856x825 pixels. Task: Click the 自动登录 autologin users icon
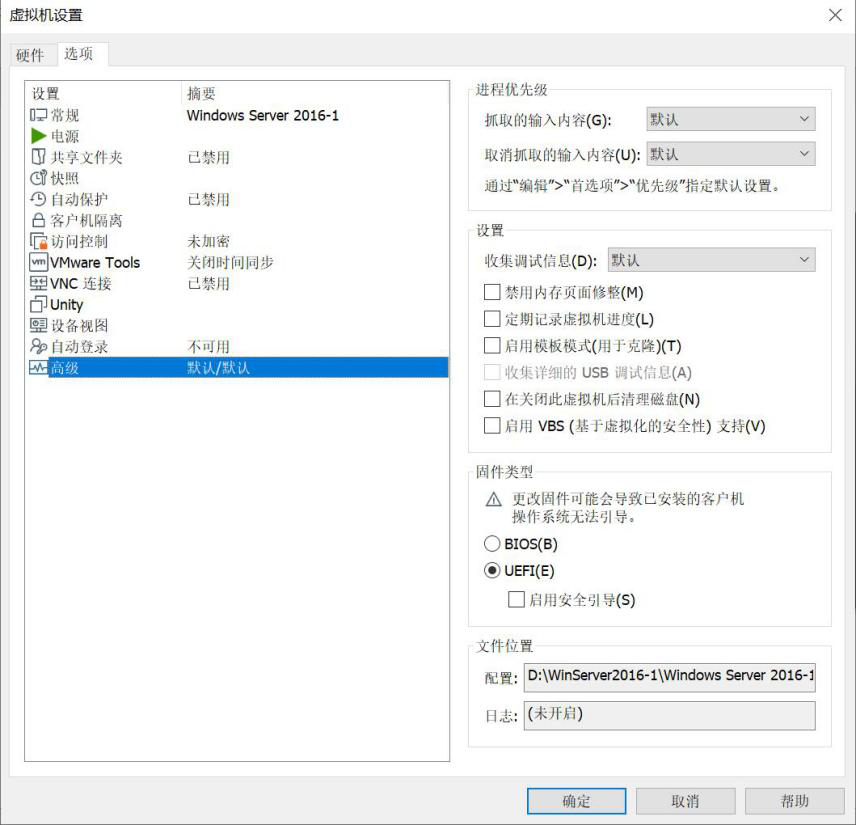click(38, 346)
